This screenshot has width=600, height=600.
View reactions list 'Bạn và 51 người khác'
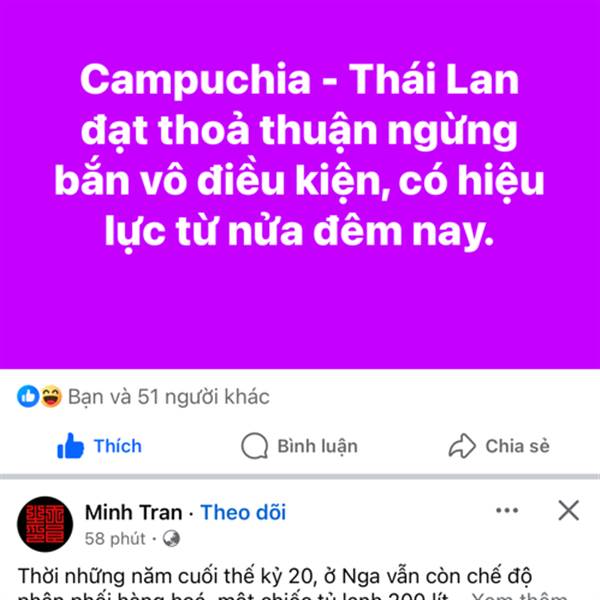click(x=169, y=397)
